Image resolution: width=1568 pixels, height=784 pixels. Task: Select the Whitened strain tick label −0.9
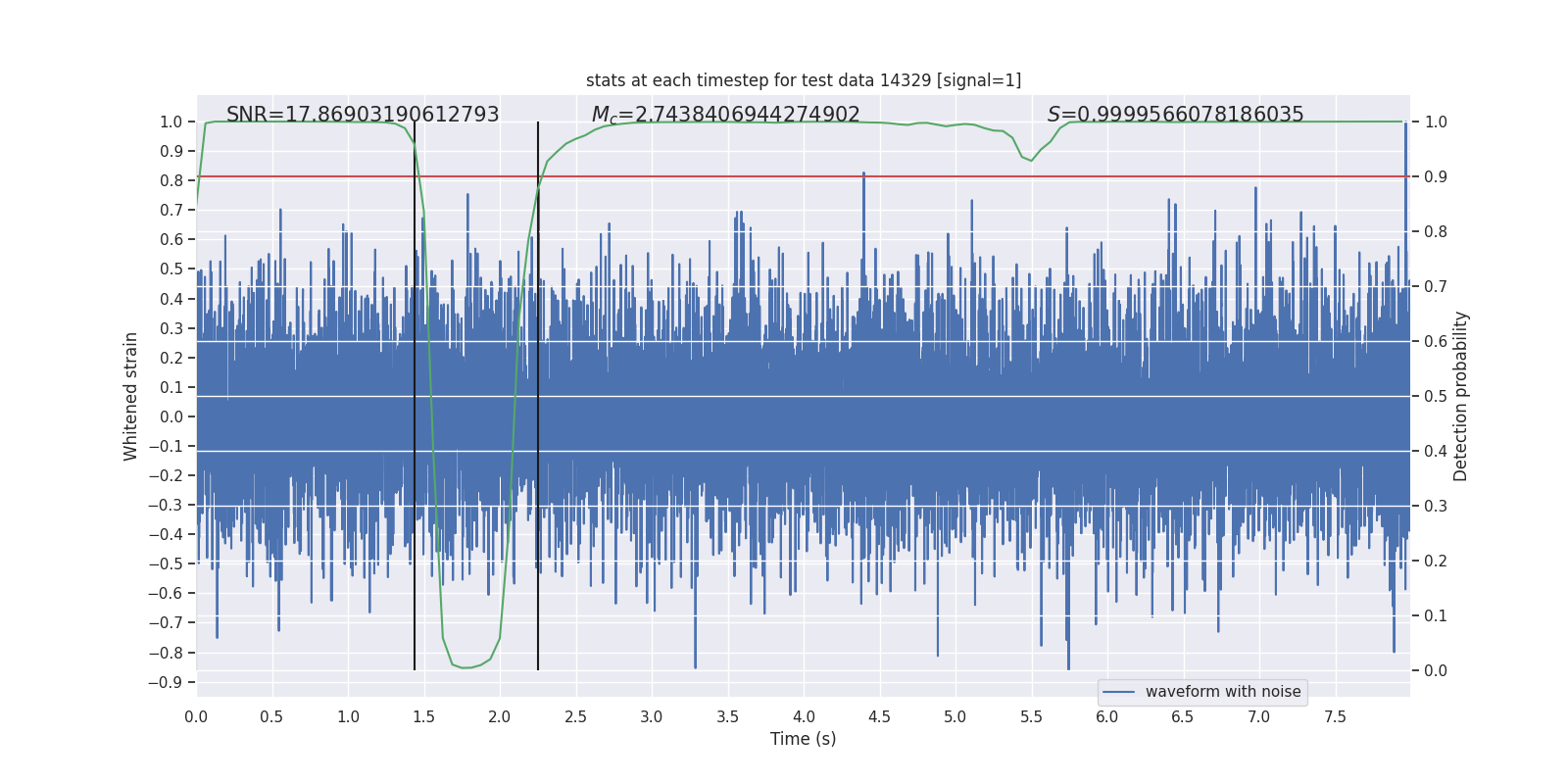(167, 682)
